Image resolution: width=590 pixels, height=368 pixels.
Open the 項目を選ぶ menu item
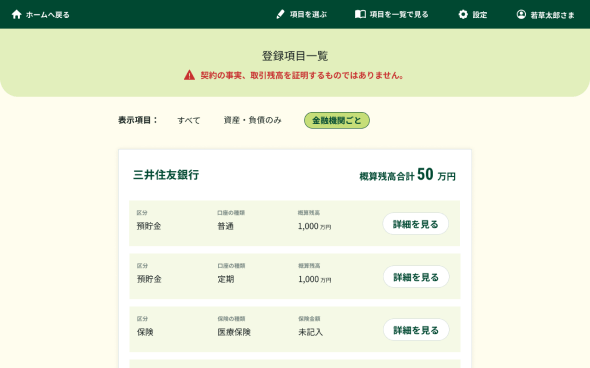point(301,15)
